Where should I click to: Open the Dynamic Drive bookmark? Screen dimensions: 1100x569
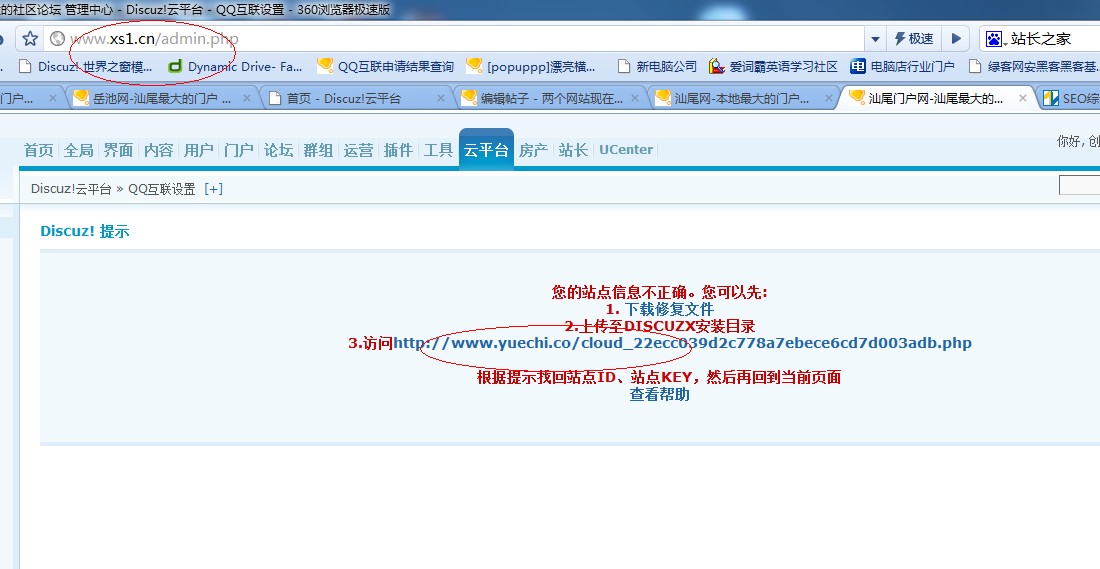coord(235,67)
